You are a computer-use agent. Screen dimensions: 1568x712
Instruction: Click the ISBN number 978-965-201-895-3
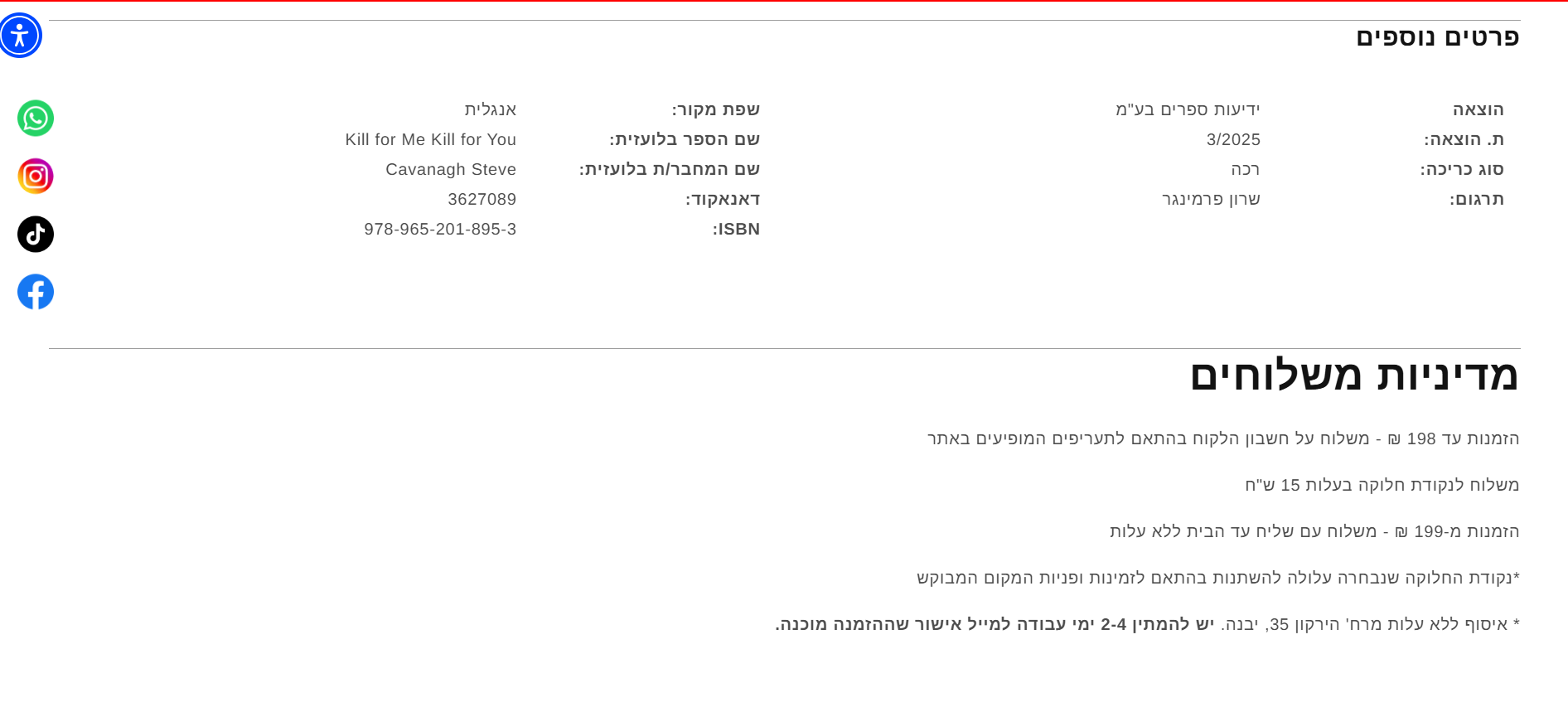click(439, 229)
